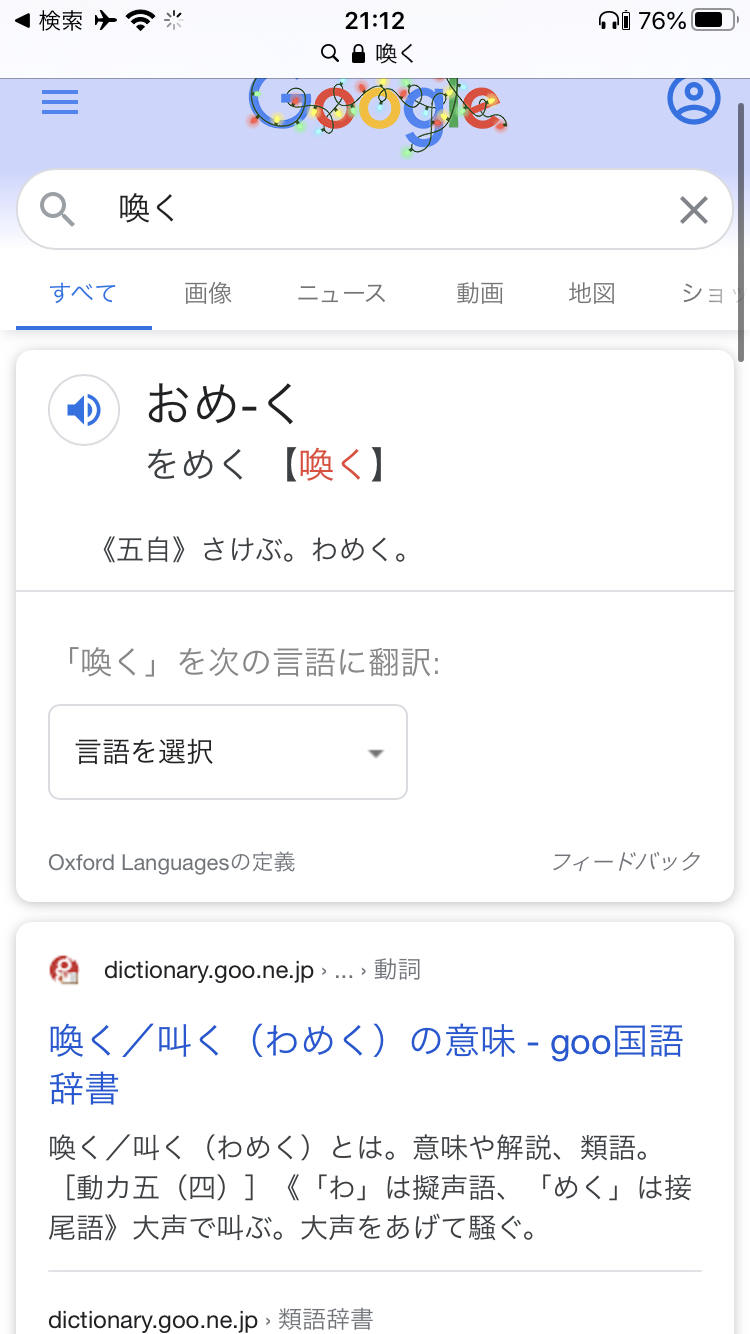
Task: Open the goo国語辞書 result link
Action: tap(366, 1064)
